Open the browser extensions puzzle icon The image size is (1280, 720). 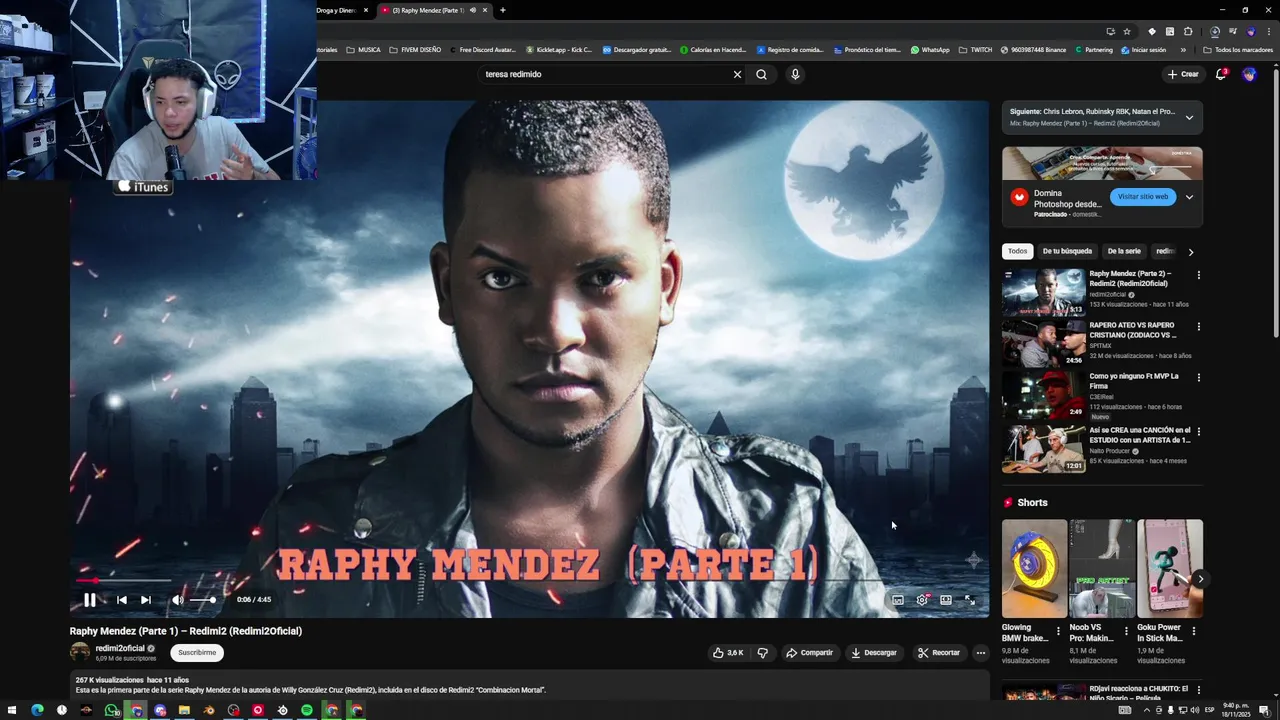(x=1188, y=31)
